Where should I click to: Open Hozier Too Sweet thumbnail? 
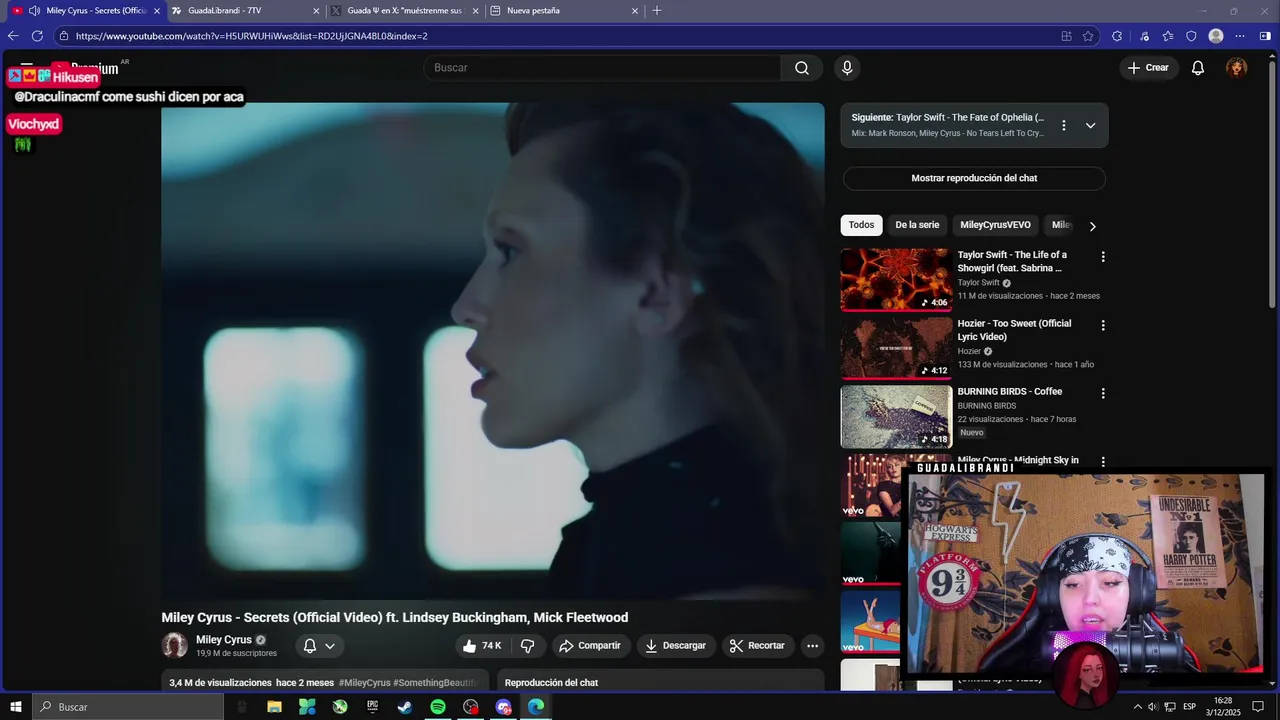pyautogui.click(x=896, y=348)
